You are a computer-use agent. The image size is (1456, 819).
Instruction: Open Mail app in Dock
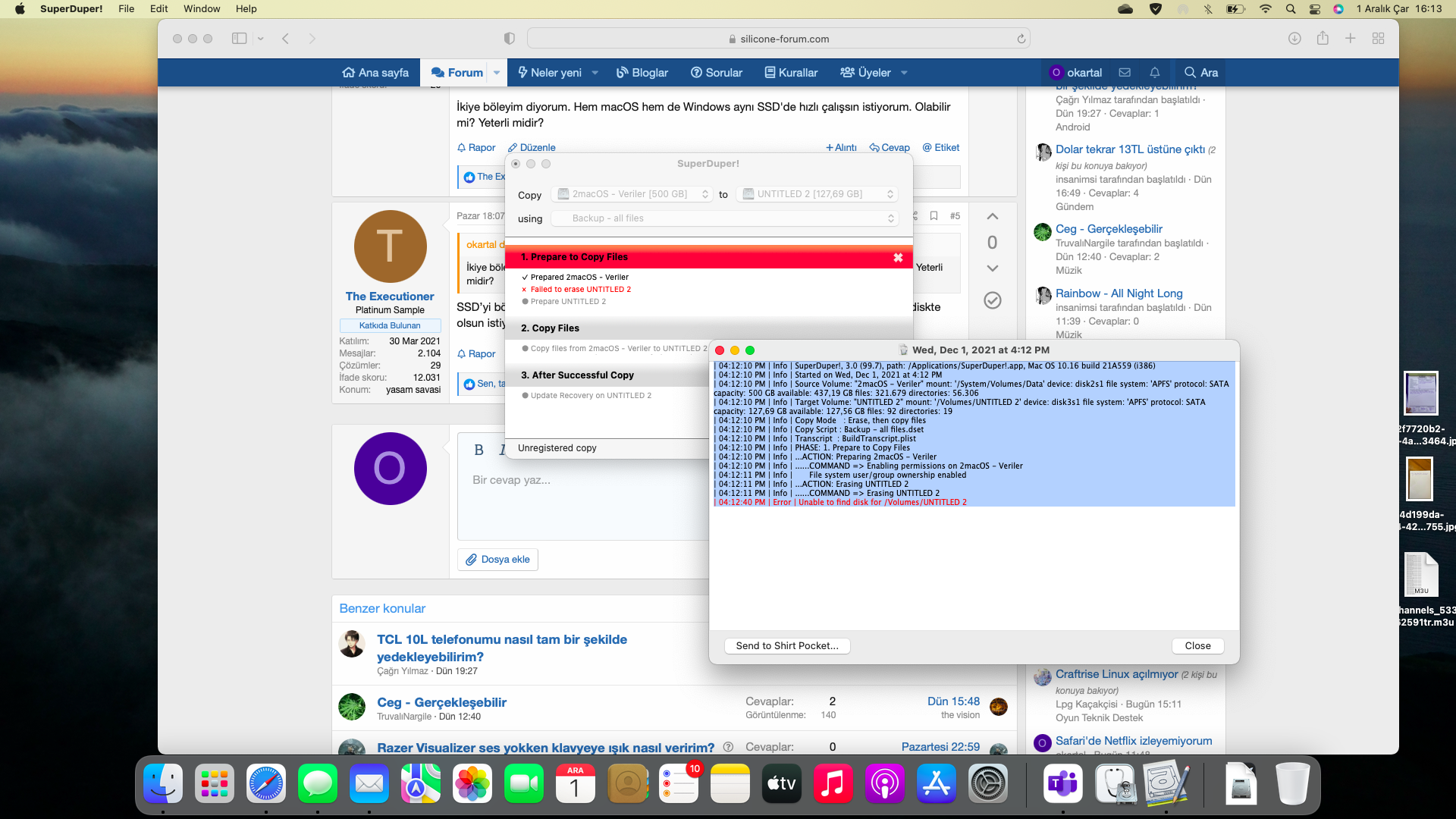point(369,783)
